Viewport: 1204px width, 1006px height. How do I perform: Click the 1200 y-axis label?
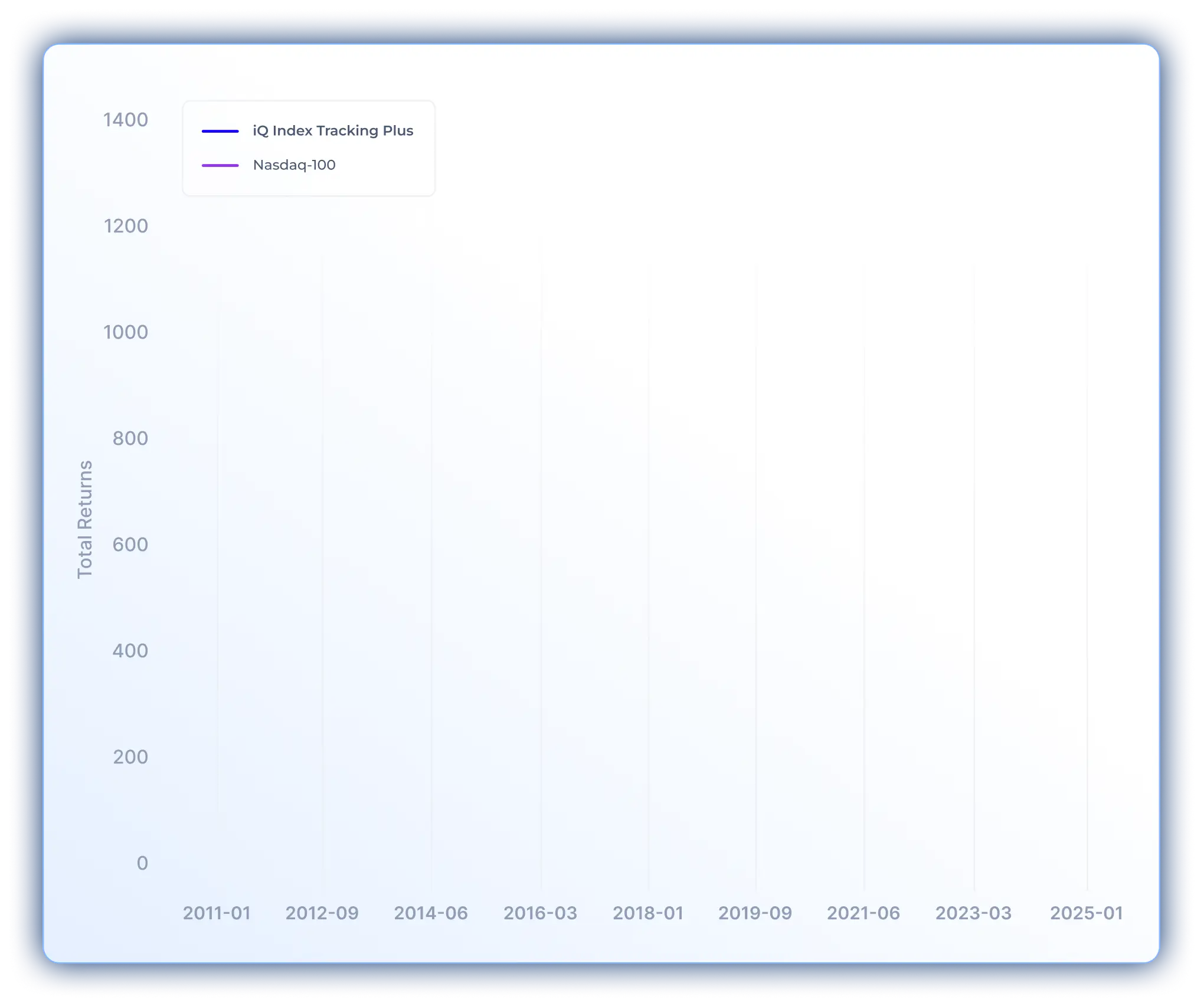click(126, 226)
